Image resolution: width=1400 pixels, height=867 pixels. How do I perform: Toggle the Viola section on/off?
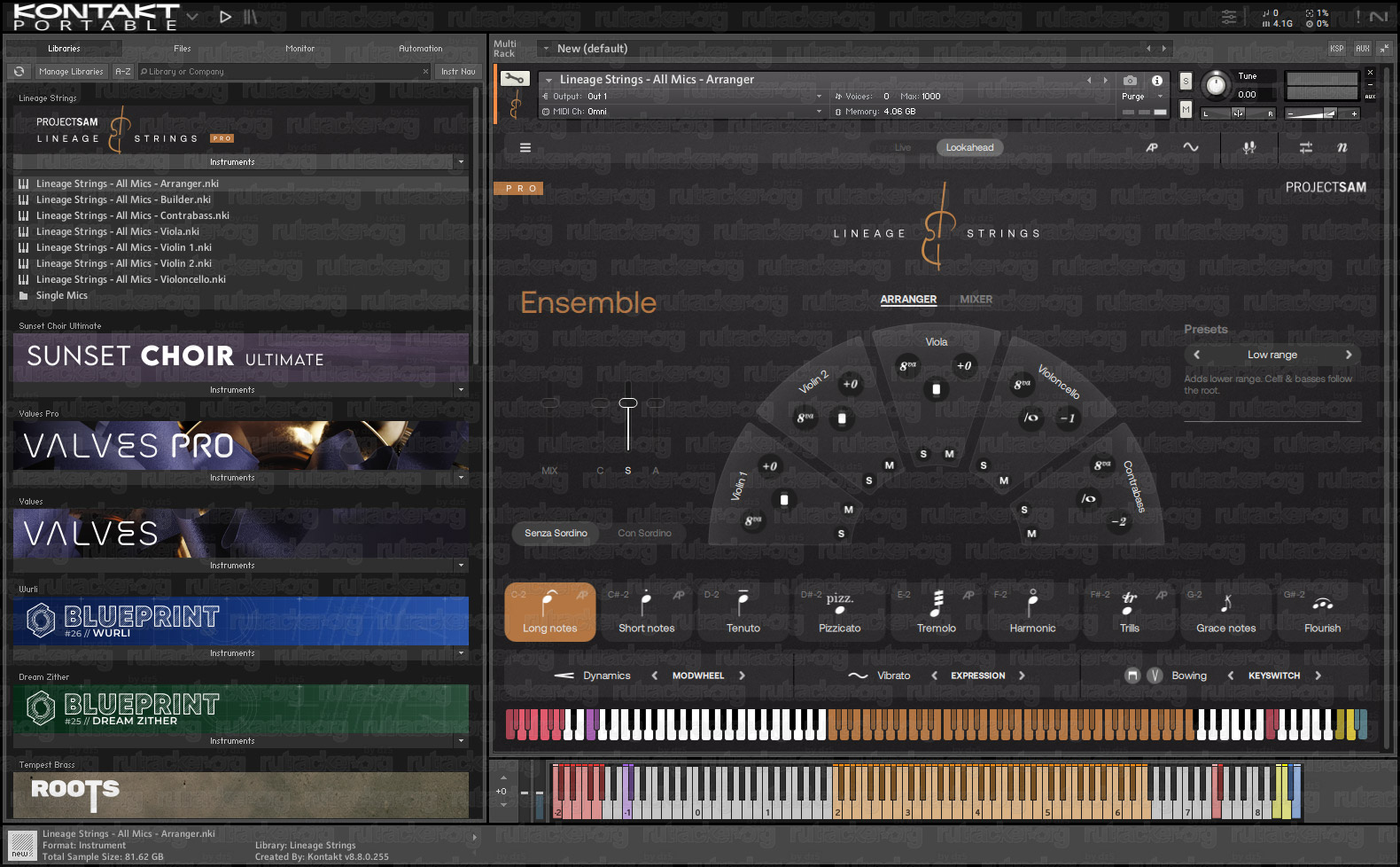click(937, 389)
